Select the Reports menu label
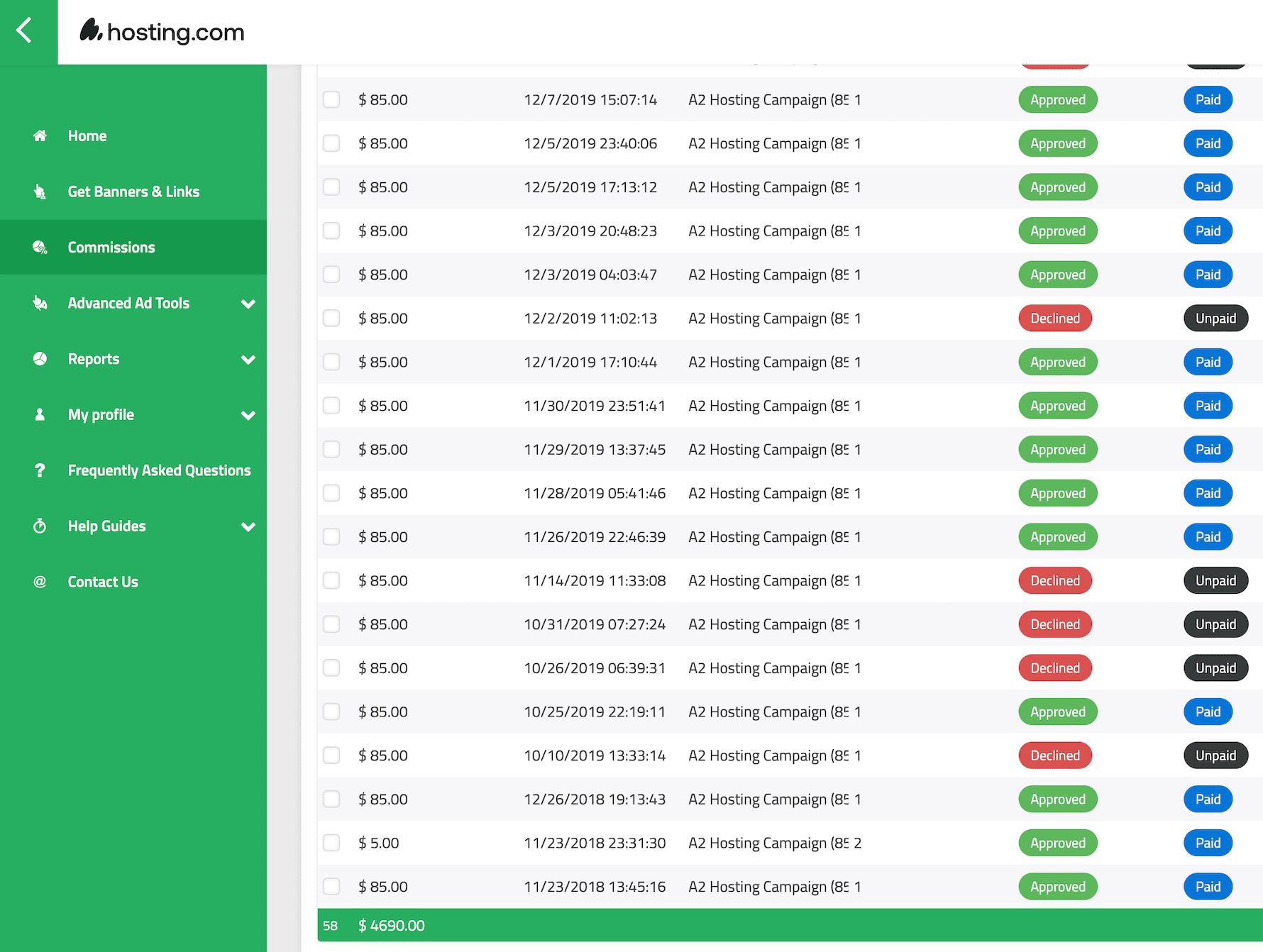Image resolution: width=1263 pixels, height=952 pixels. pyautogui.click(x=94, y=359)
